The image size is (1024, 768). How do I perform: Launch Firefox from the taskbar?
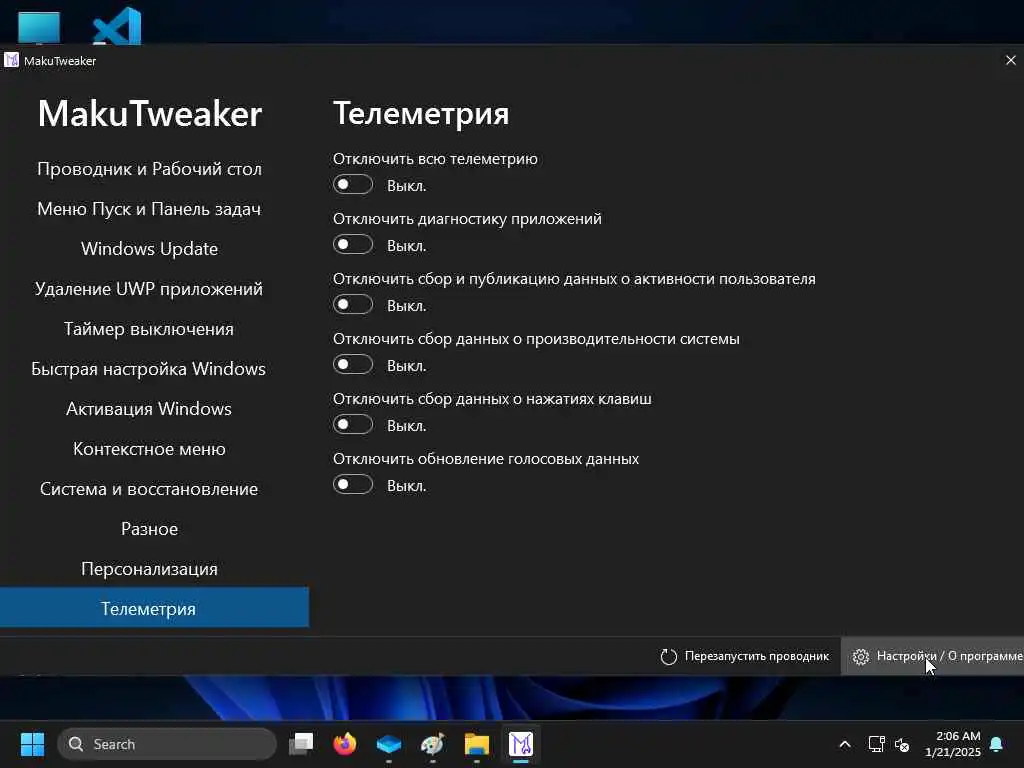point(345,744)
